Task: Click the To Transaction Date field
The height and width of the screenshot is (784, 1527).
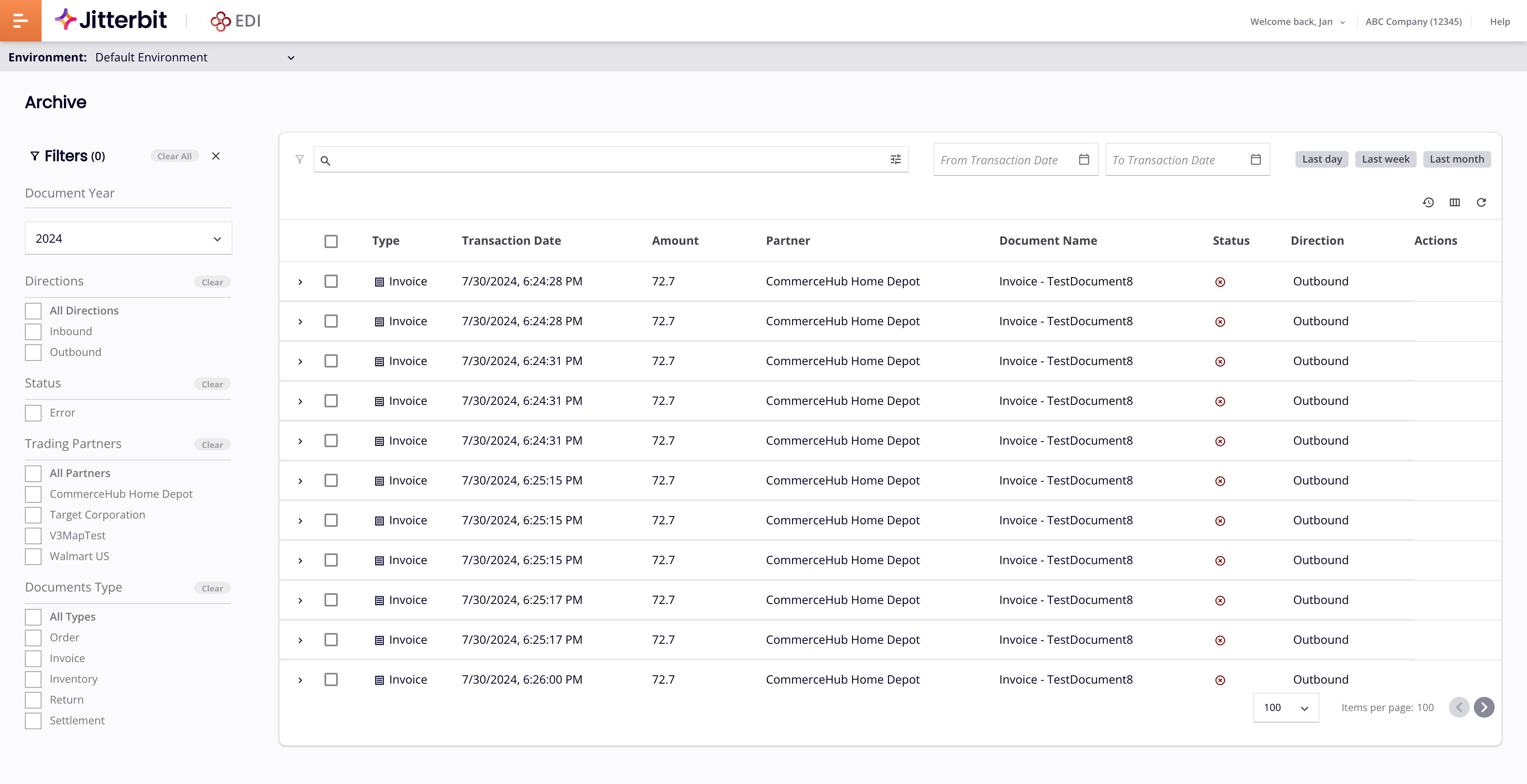Action: [1187, 159]
